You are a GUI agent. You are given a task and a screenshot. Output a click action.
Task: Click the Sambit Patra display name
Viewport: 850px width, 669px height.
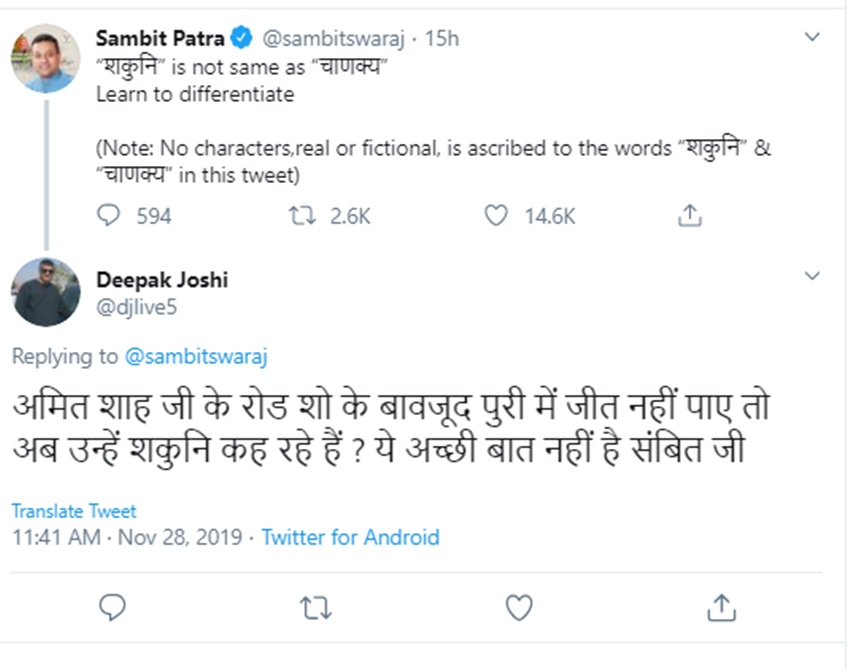pos(160,39)
